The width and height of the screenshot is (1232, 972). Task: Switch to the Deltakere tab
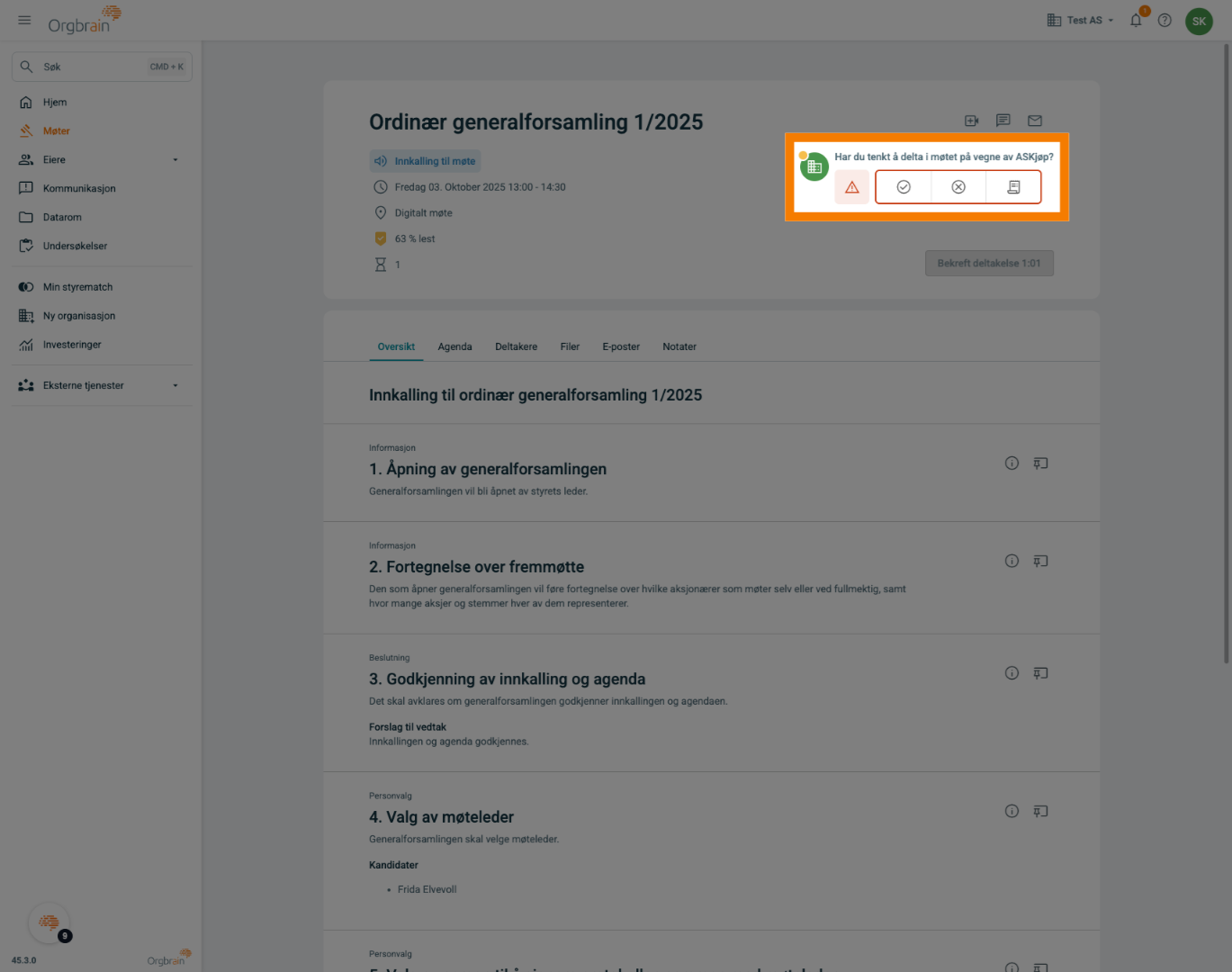coord(516,346)
